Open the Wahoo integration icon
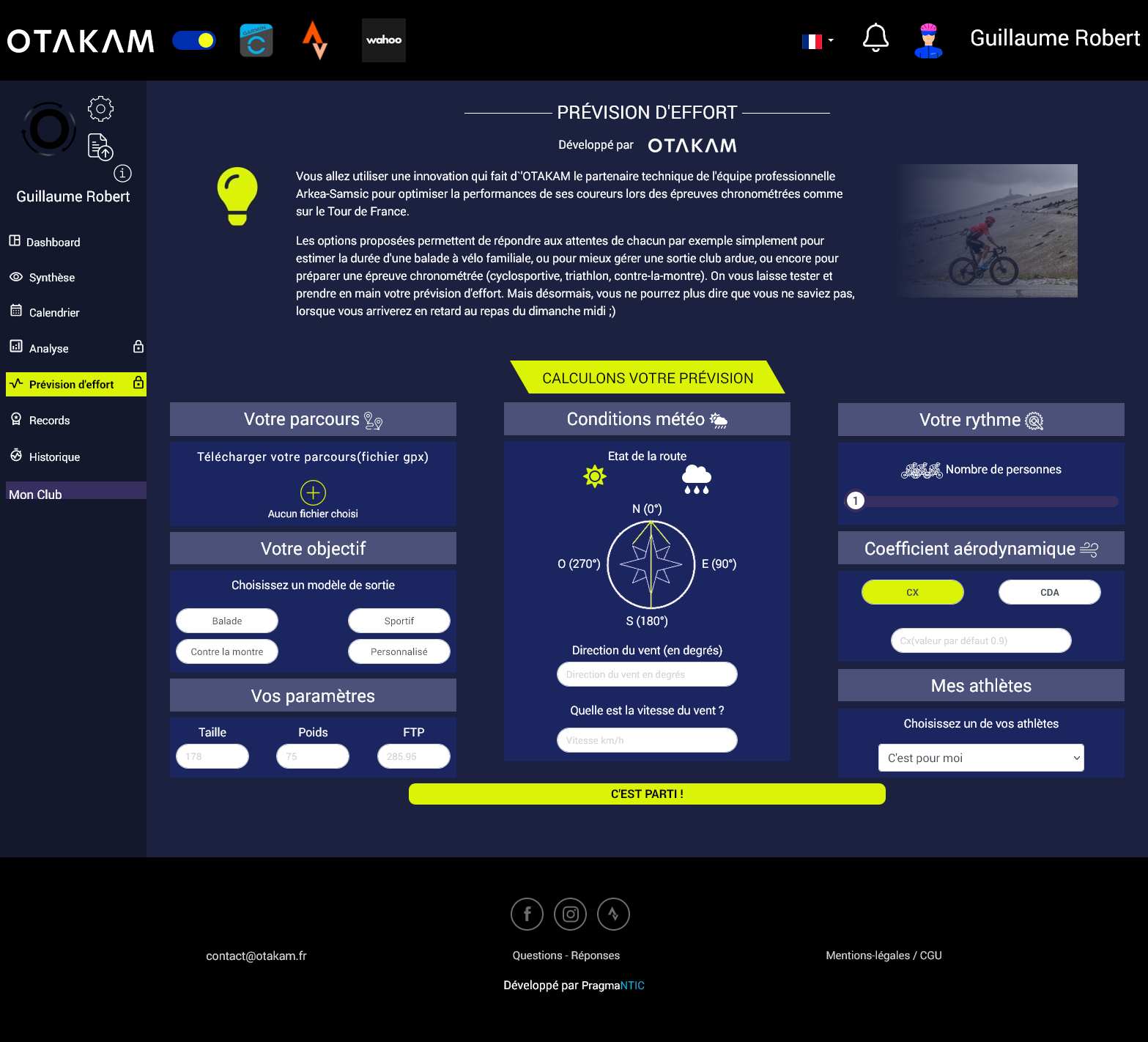Image resolution: width=1148 pixels, height=1042 pixels. coord(384,40)
